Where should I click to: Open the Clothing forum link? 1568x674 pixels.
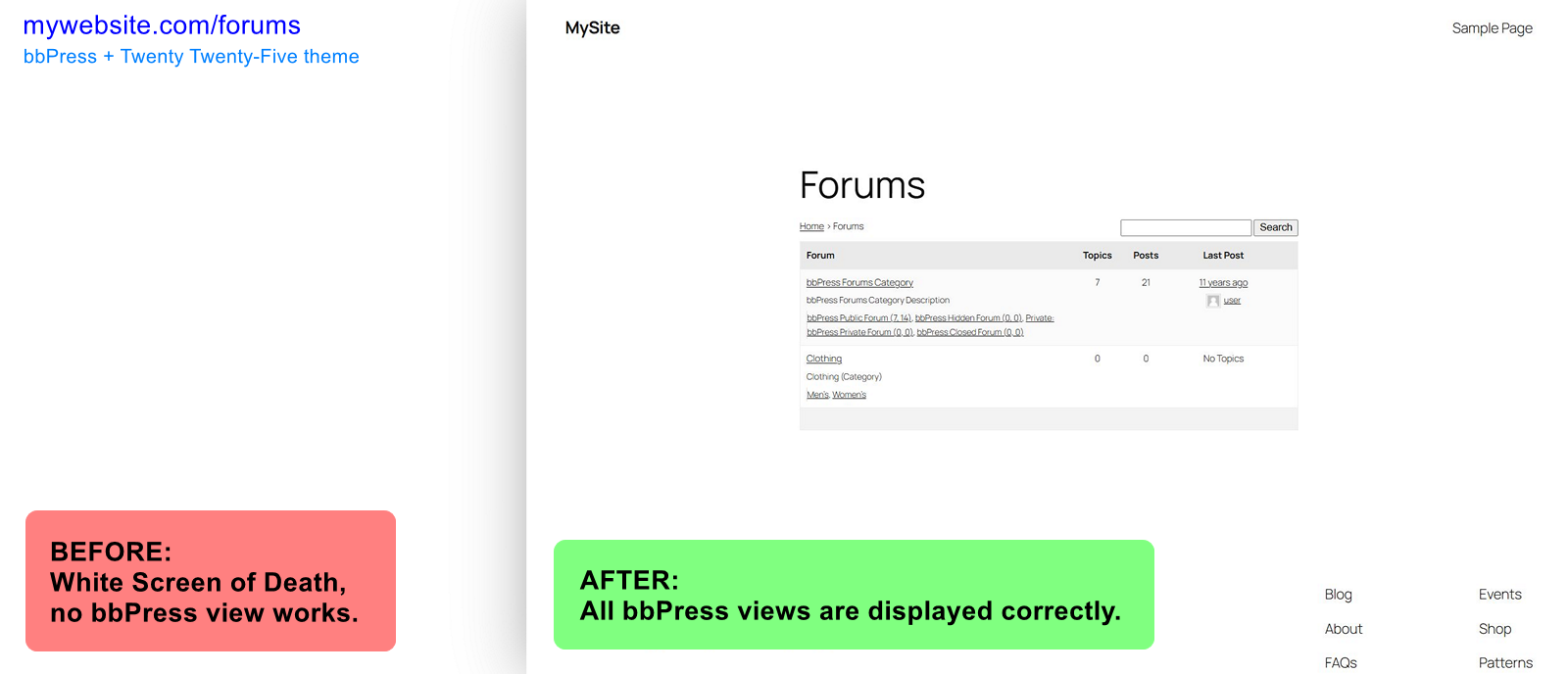[x=824, y=359]
